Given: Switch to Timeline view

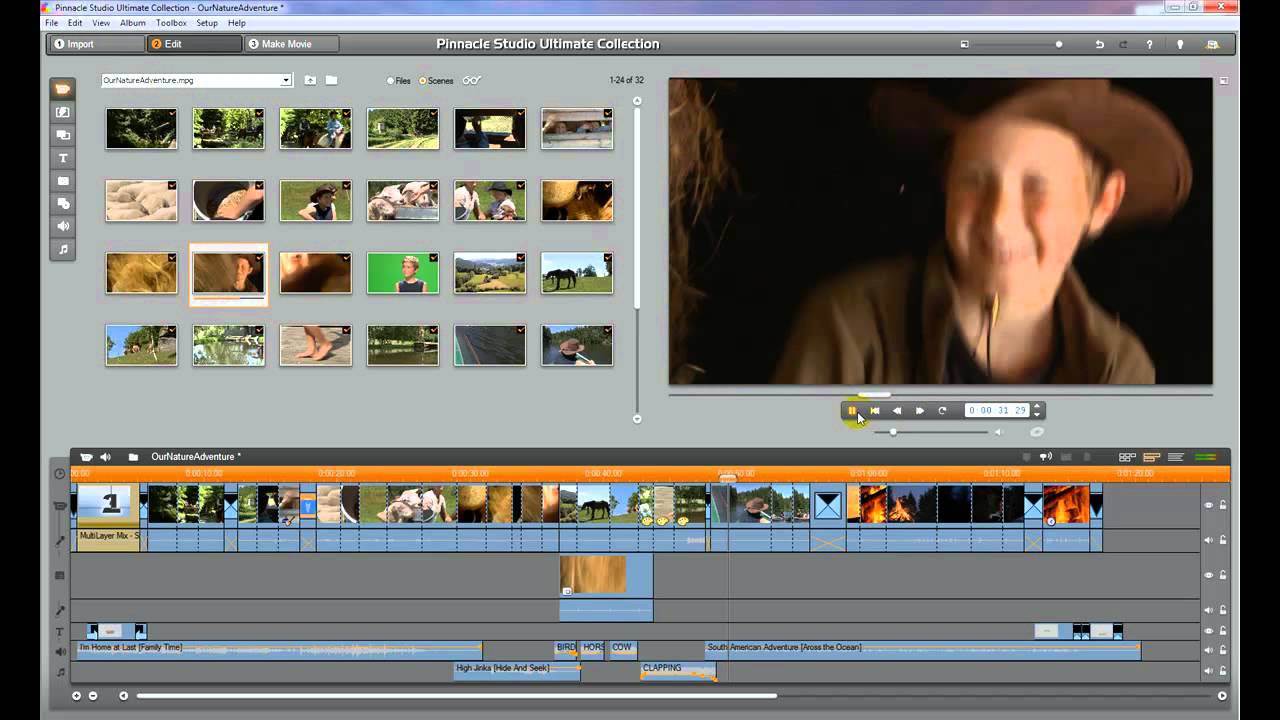Looking at the screenshot, I should (1151, 457).
